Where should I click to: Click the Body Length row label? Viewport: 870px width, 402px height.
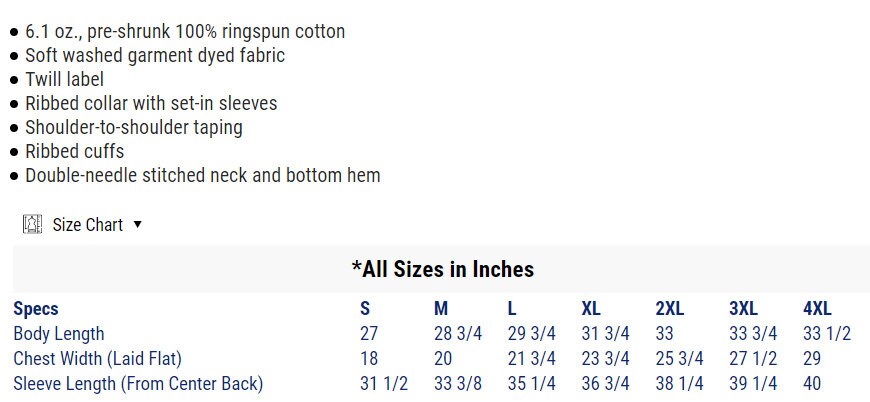pos(58,334)
